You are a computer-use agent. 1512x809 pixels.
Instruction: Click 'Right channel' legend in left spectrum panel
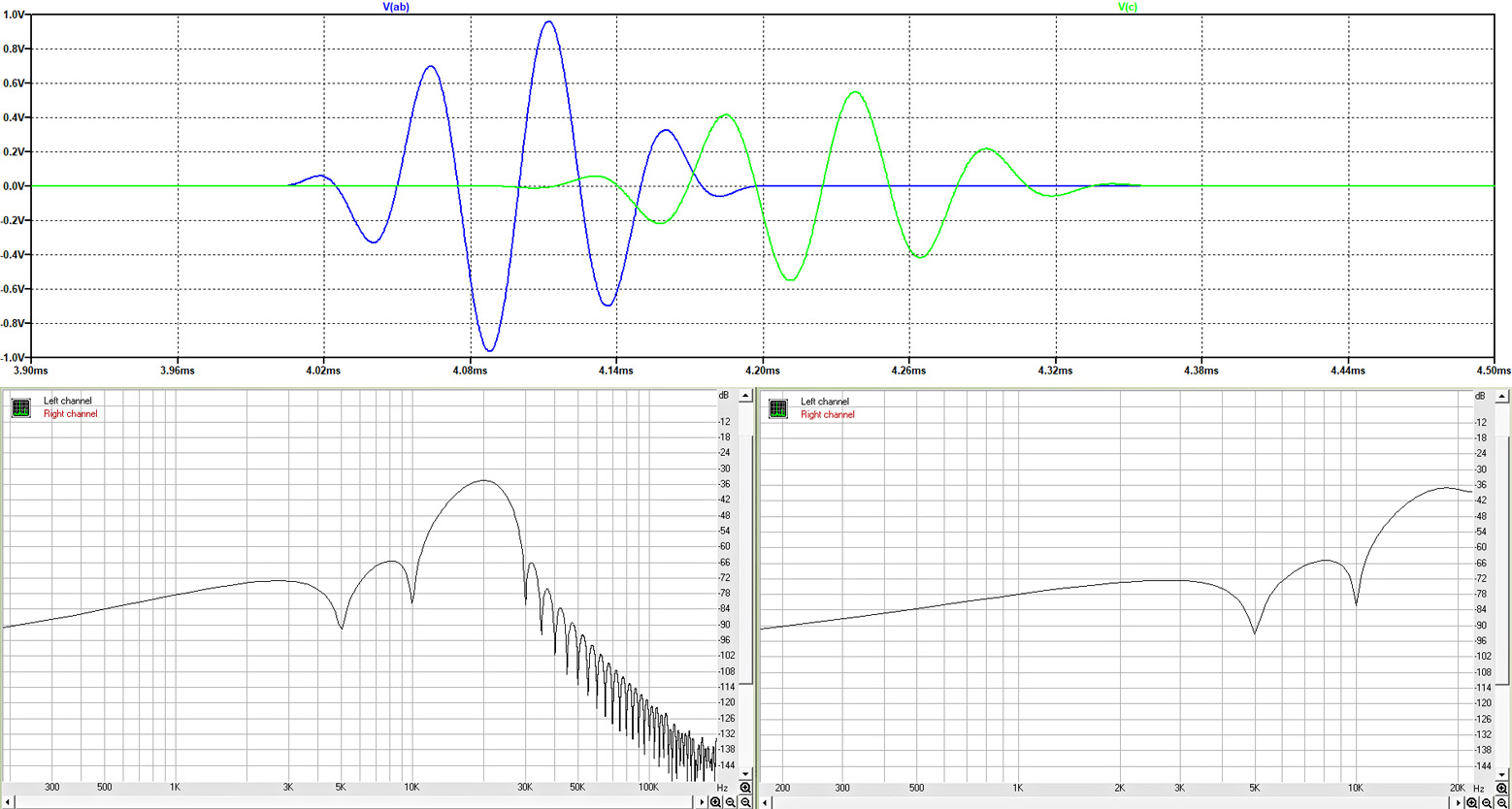pos(71,414)
